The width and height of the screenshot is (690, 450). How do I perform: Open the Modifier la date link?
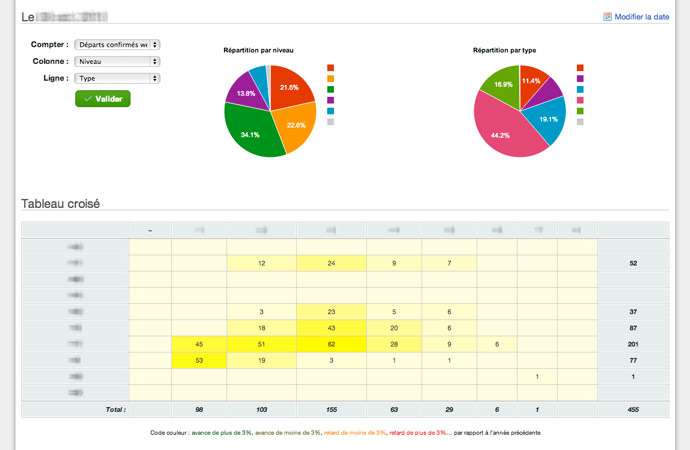(642, 17)
